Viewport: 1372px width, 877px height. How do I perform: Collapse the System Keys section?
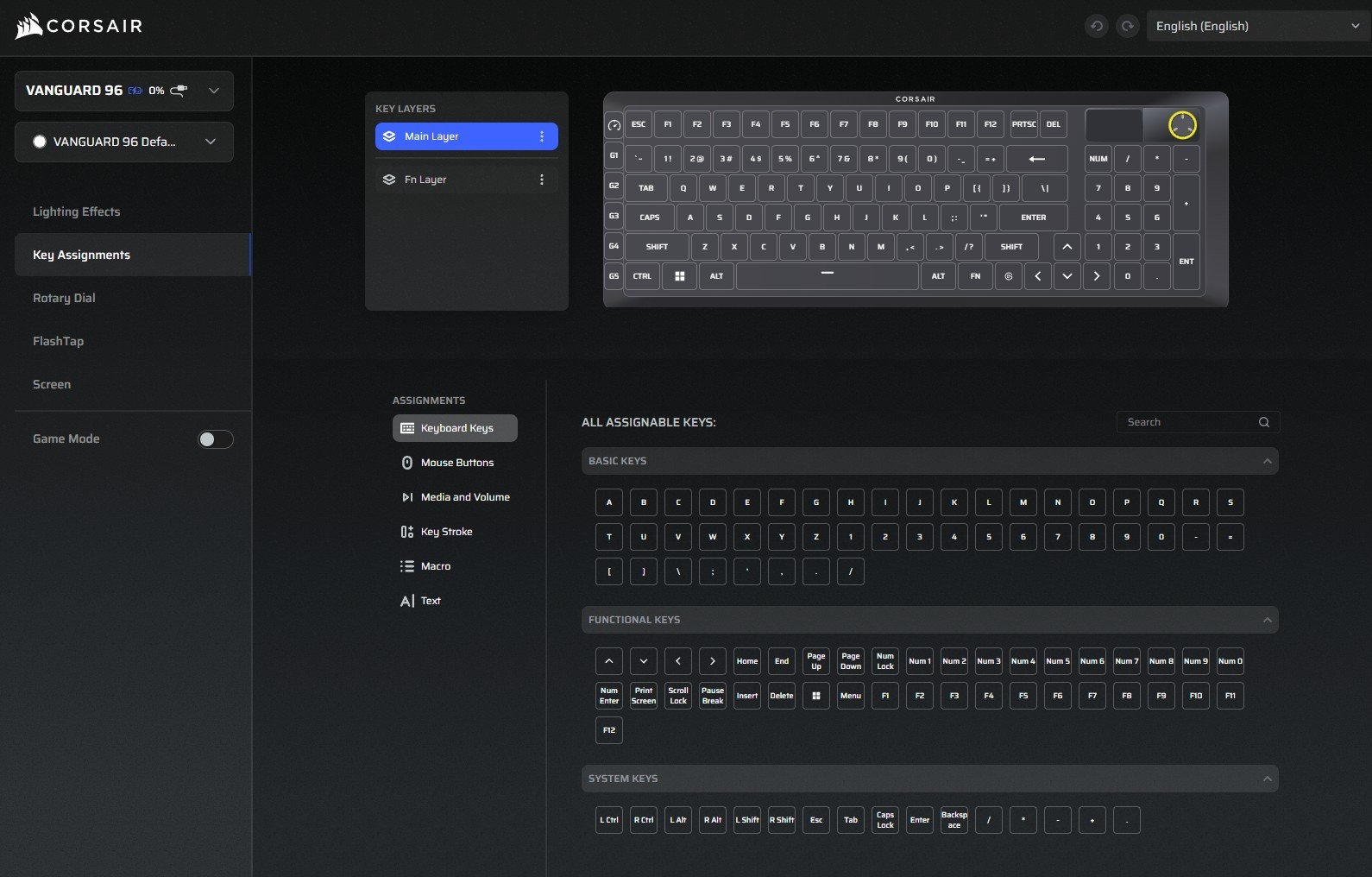pyautogui.click(x=1268, y=779)
